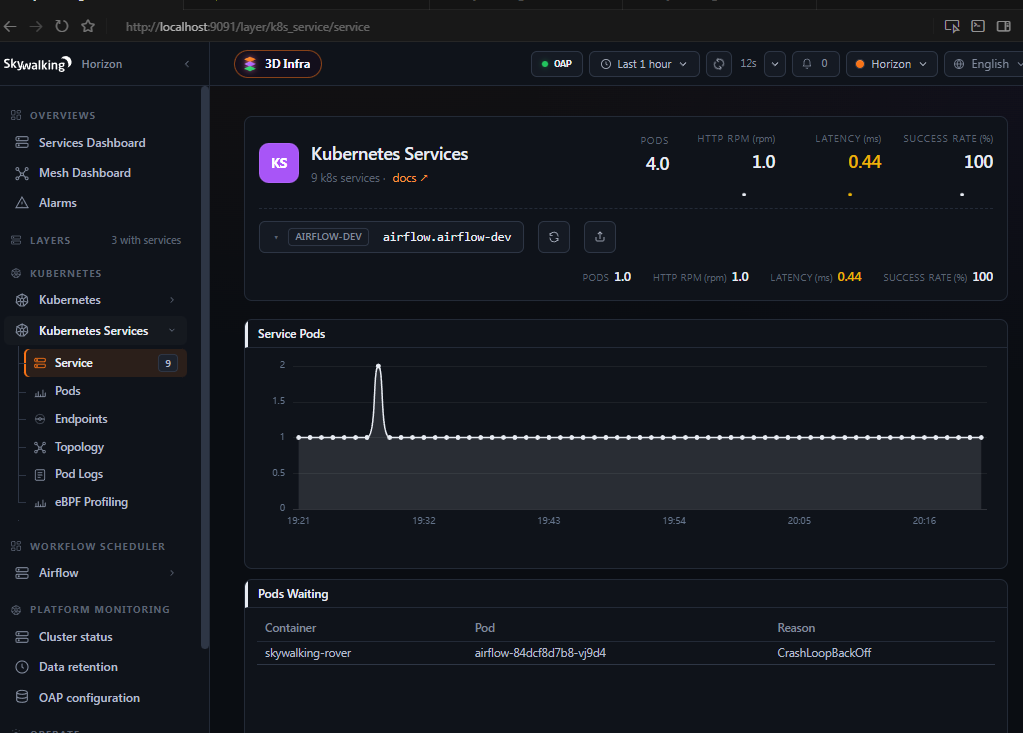Open the alarm bell notifications

pos(816,64)
